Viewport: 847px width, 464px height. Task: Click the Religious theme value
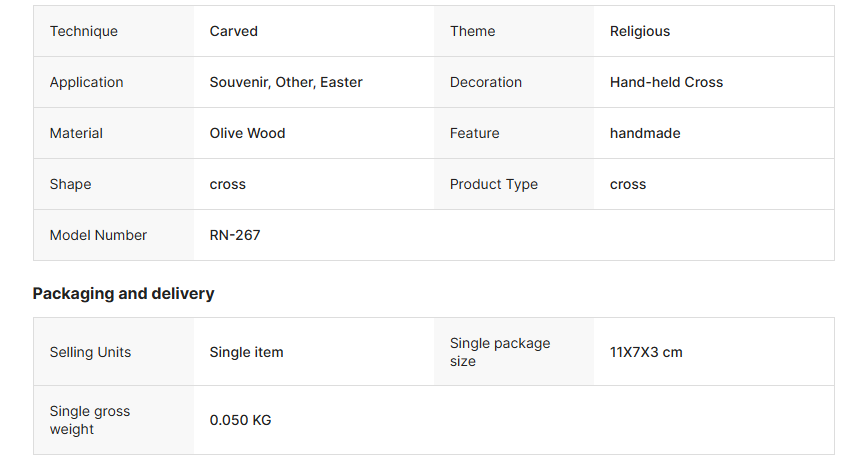coord(640,31)
